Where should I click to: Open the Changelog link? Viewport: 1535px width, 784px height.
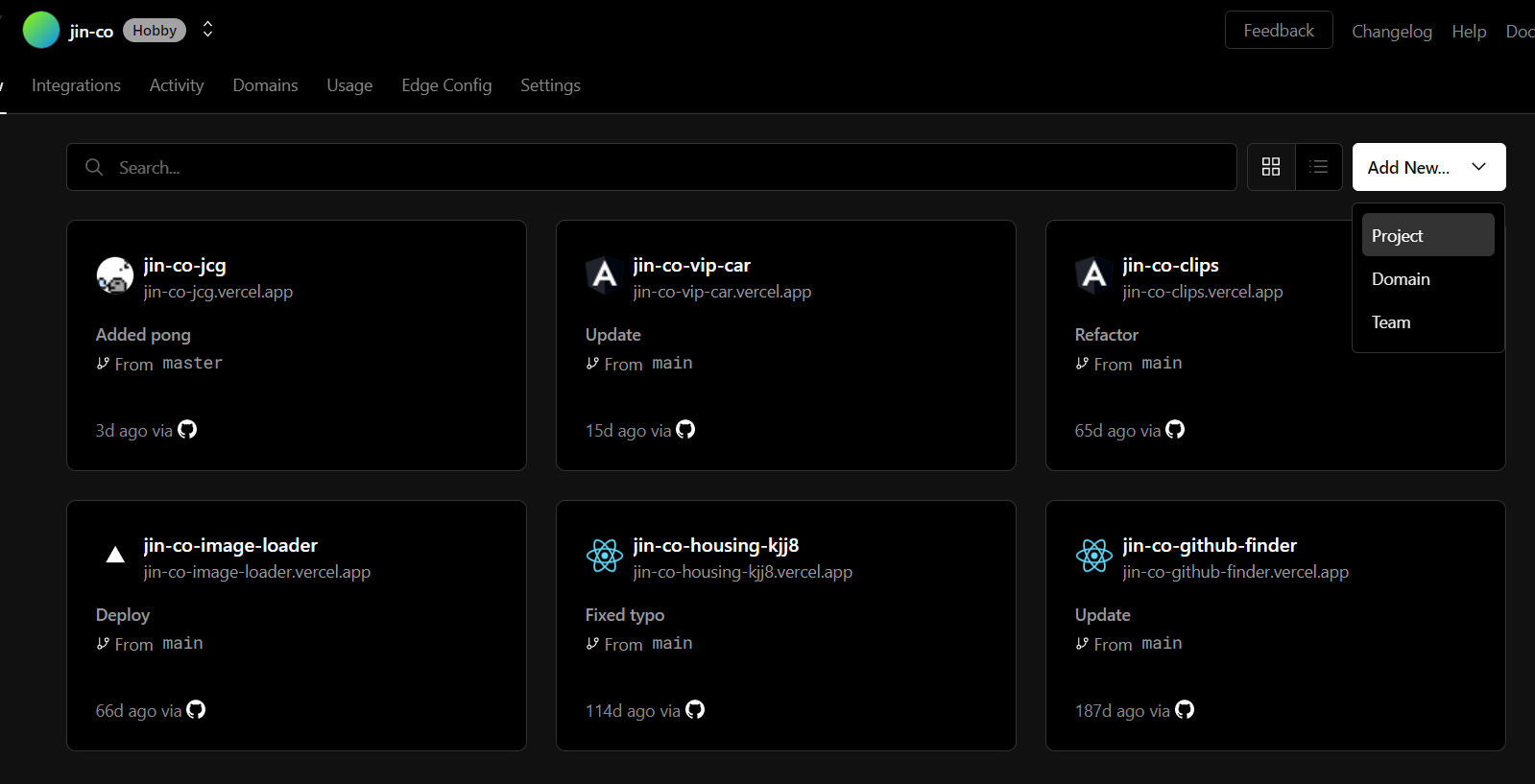(1392, 32)
